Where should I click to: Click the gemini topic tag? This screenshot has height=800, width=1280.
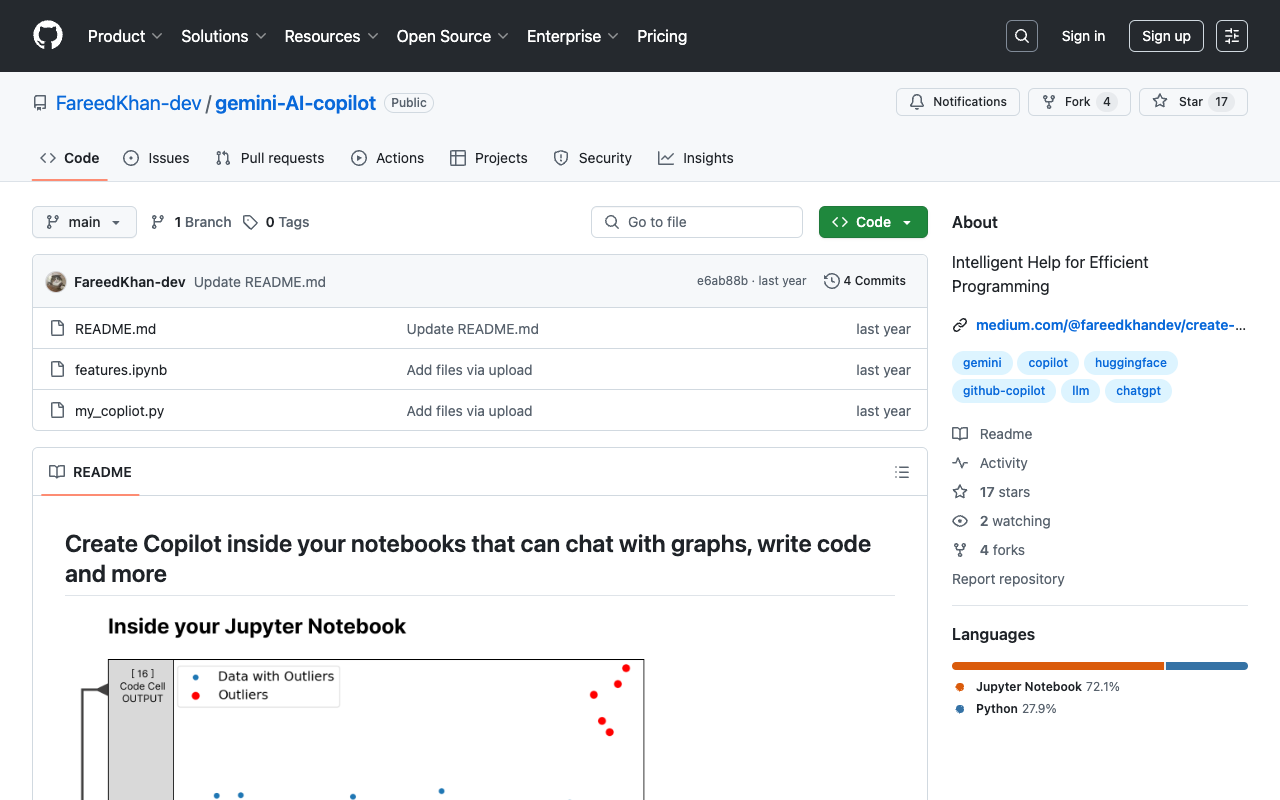pos(982,363)
